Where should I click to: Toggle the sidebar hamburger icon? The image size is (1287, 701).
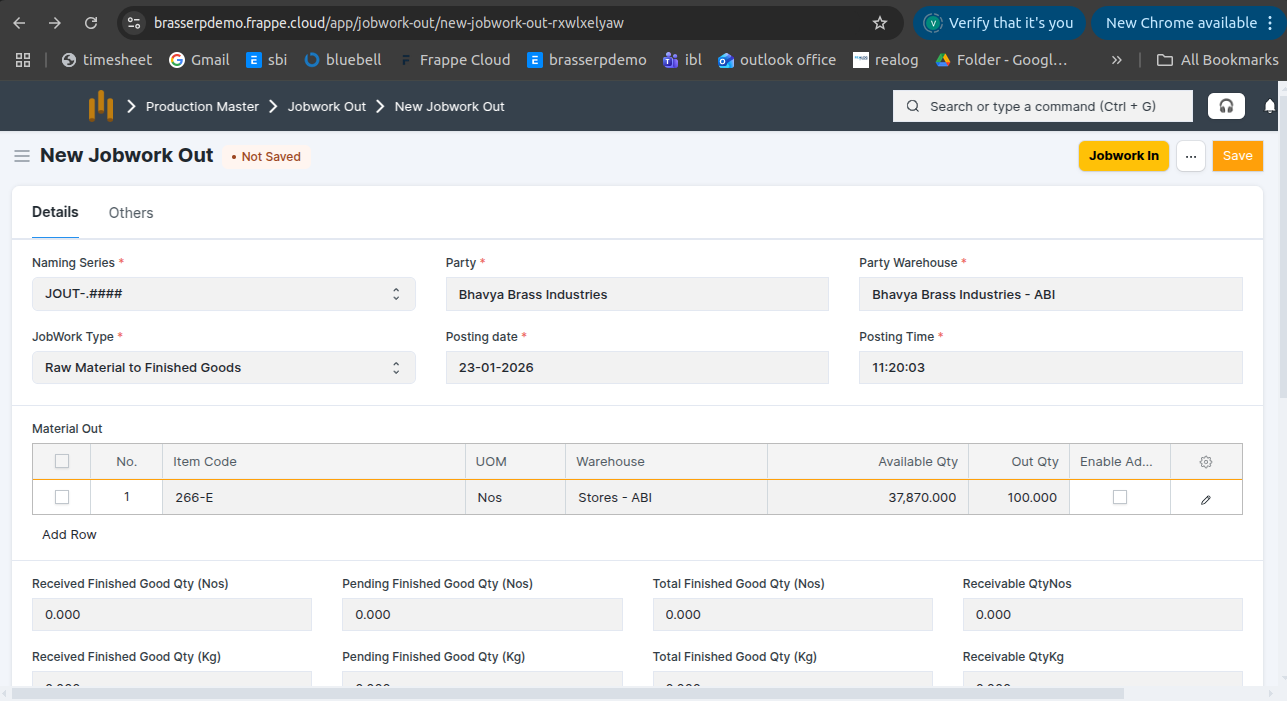click(x=21, y=156)
